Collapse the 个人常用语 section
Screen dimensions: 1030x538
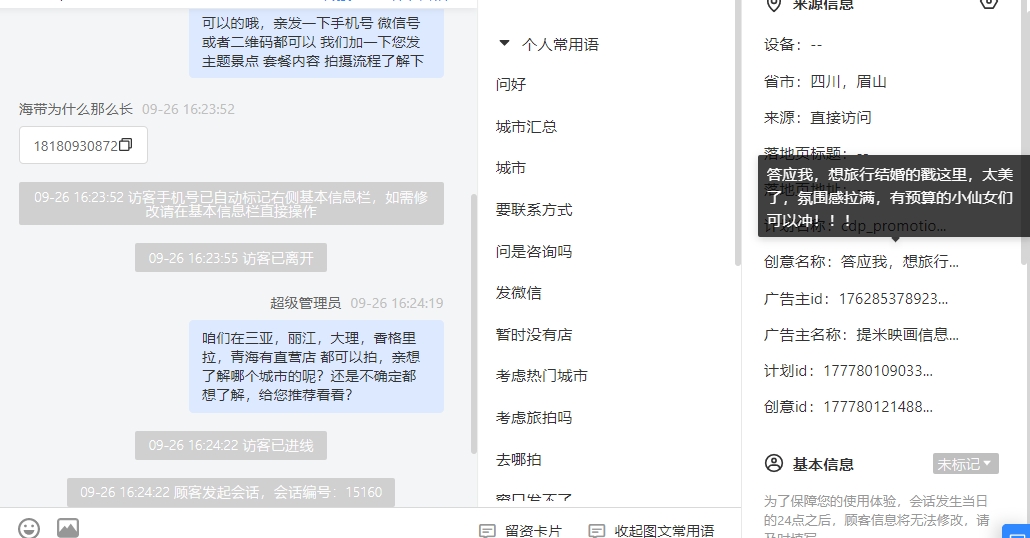(x=504, y=43)
